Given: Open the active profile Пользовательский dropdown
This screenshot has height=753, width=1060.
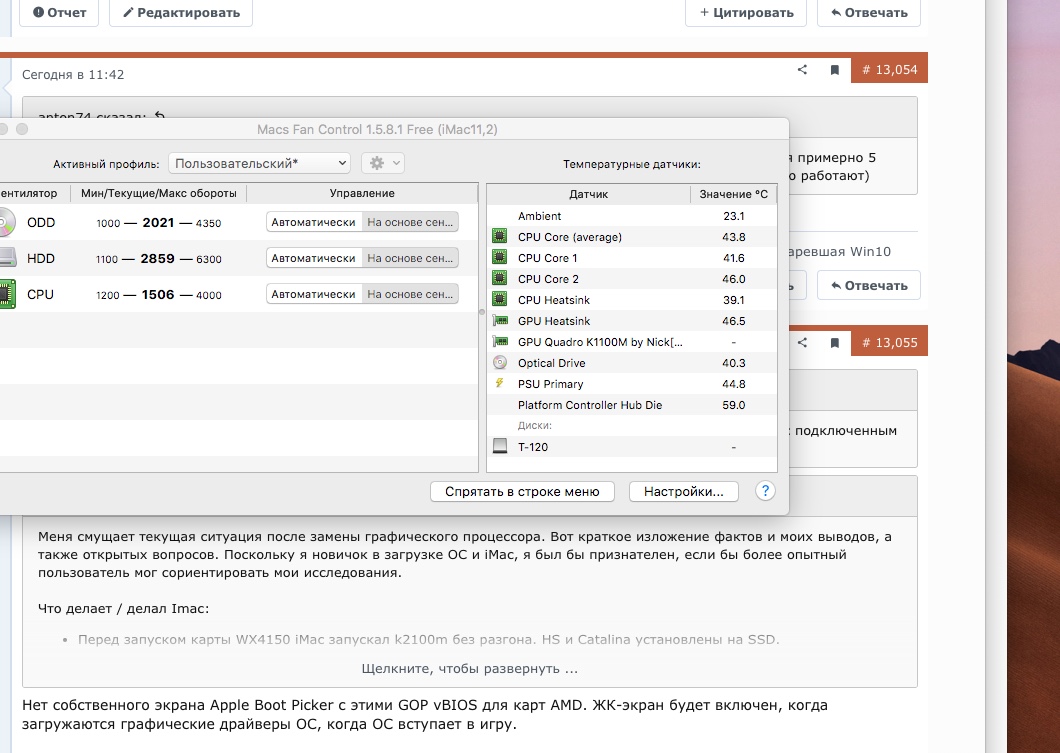Looking at the screenshot, I should point(259,163).
